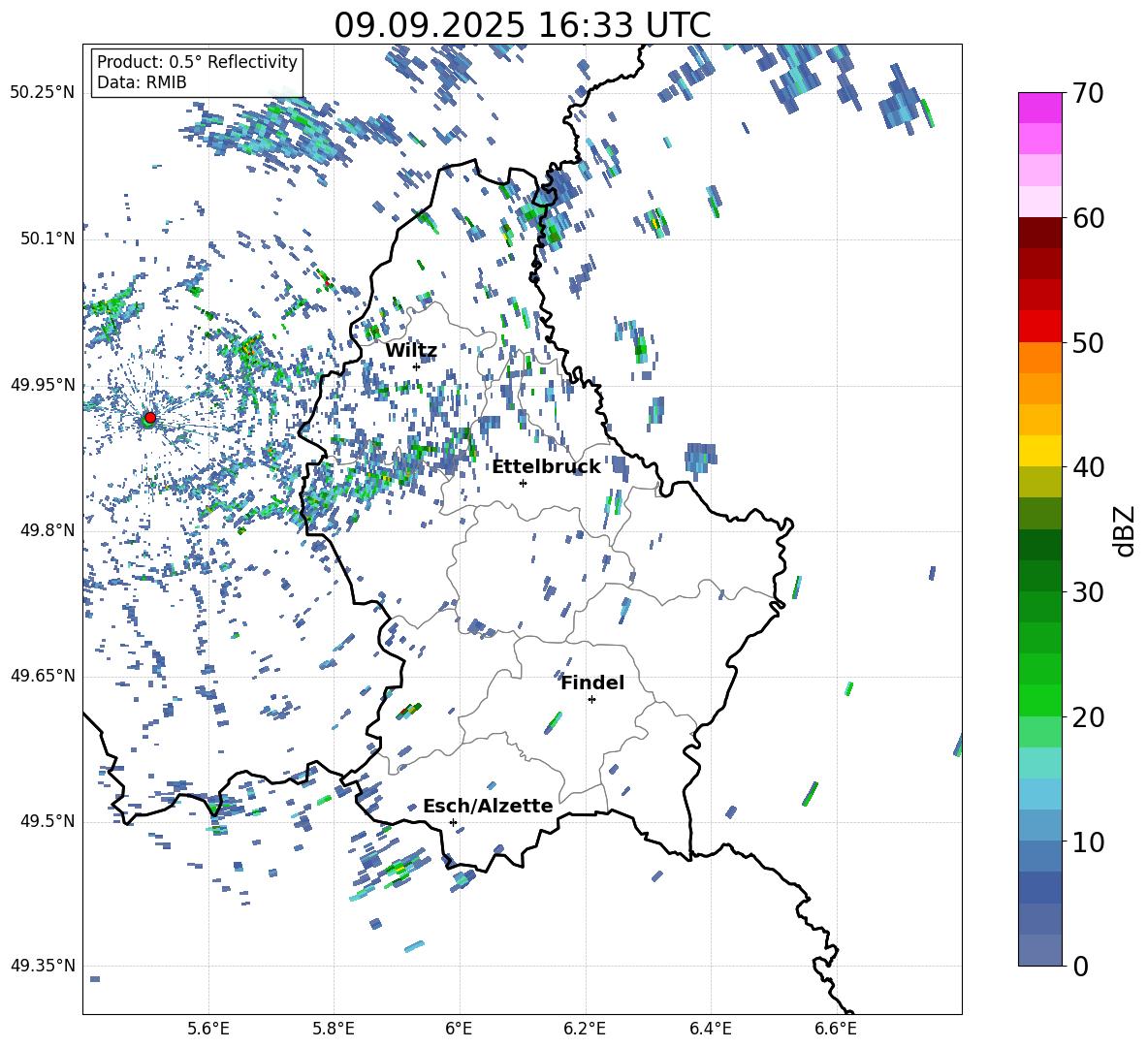Click the 0 colorbar tick label
This screenshot has height=1048, width=1148.
(x=1080, y=967)
